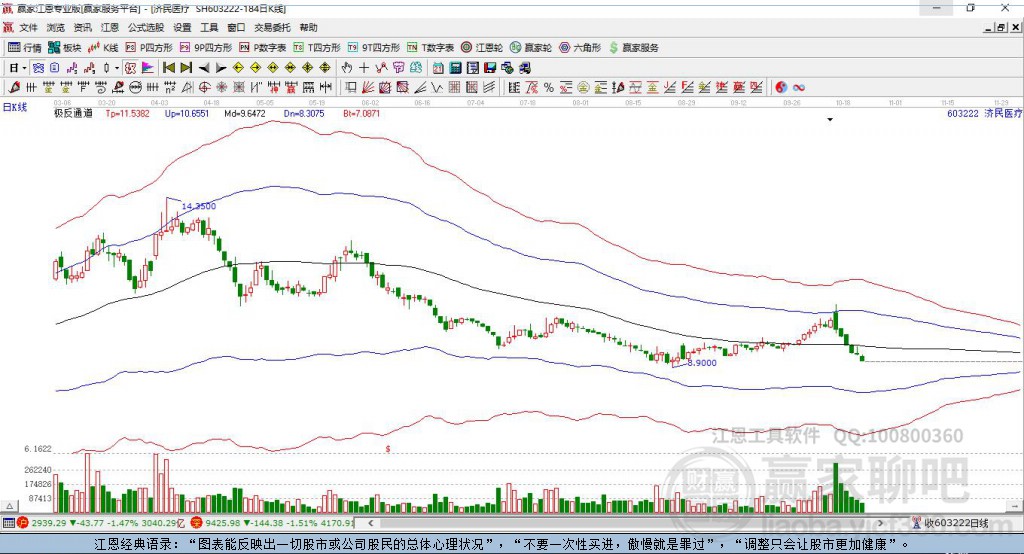The image size is (1024, 554).
Task: Open the 行情 quotes view
Action: [x=24, y=48]
